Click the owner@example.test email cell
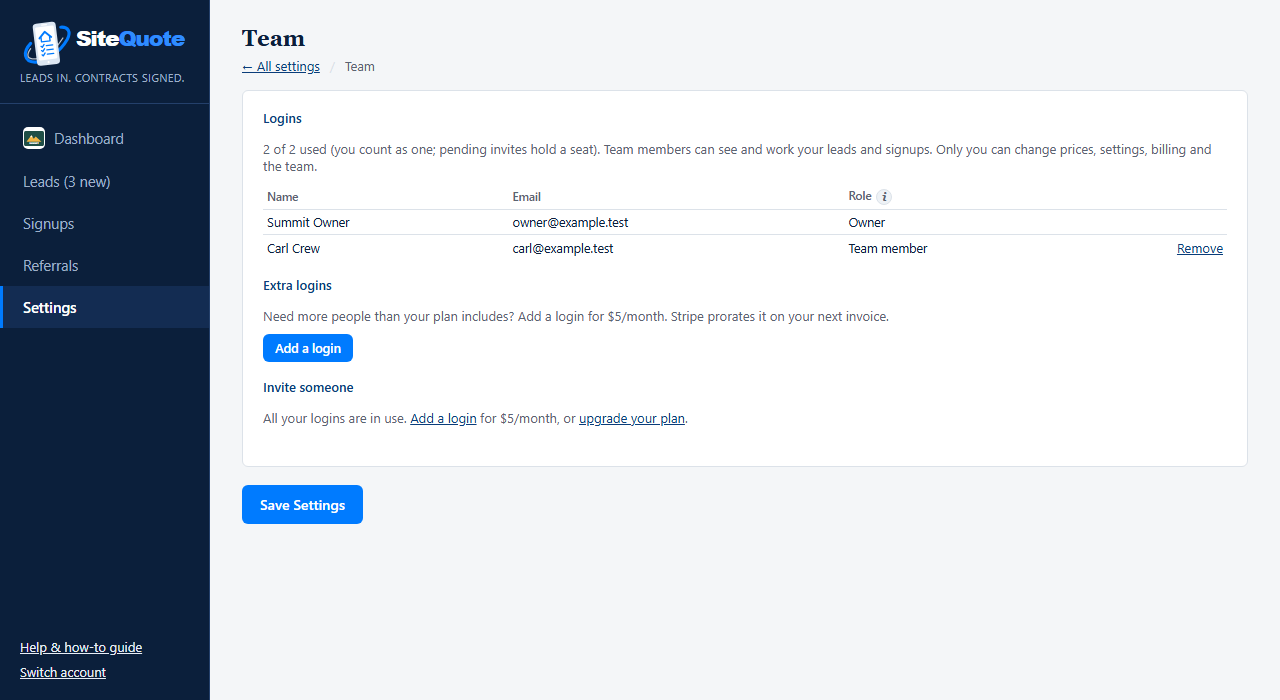1280x700 pixels. pos(571,223)
